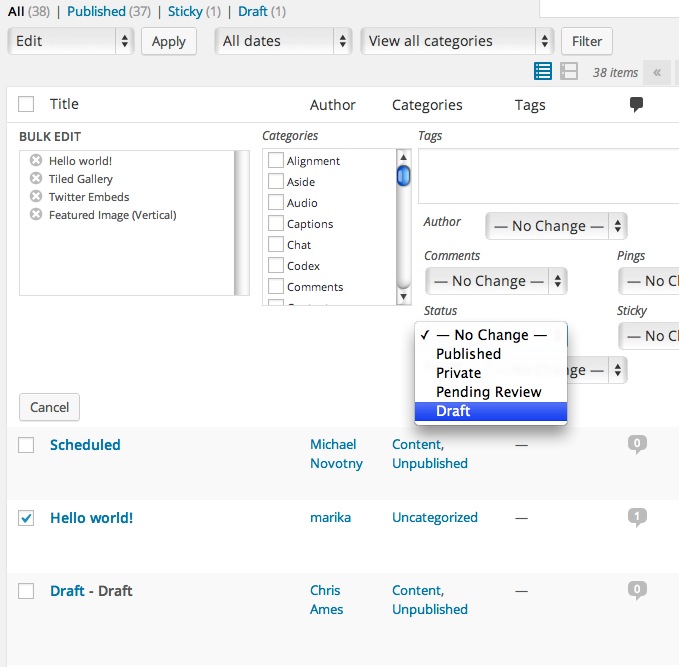Check the Audio category
The height and width of the screenshot is (667, 679).
(x=276, y=202)
